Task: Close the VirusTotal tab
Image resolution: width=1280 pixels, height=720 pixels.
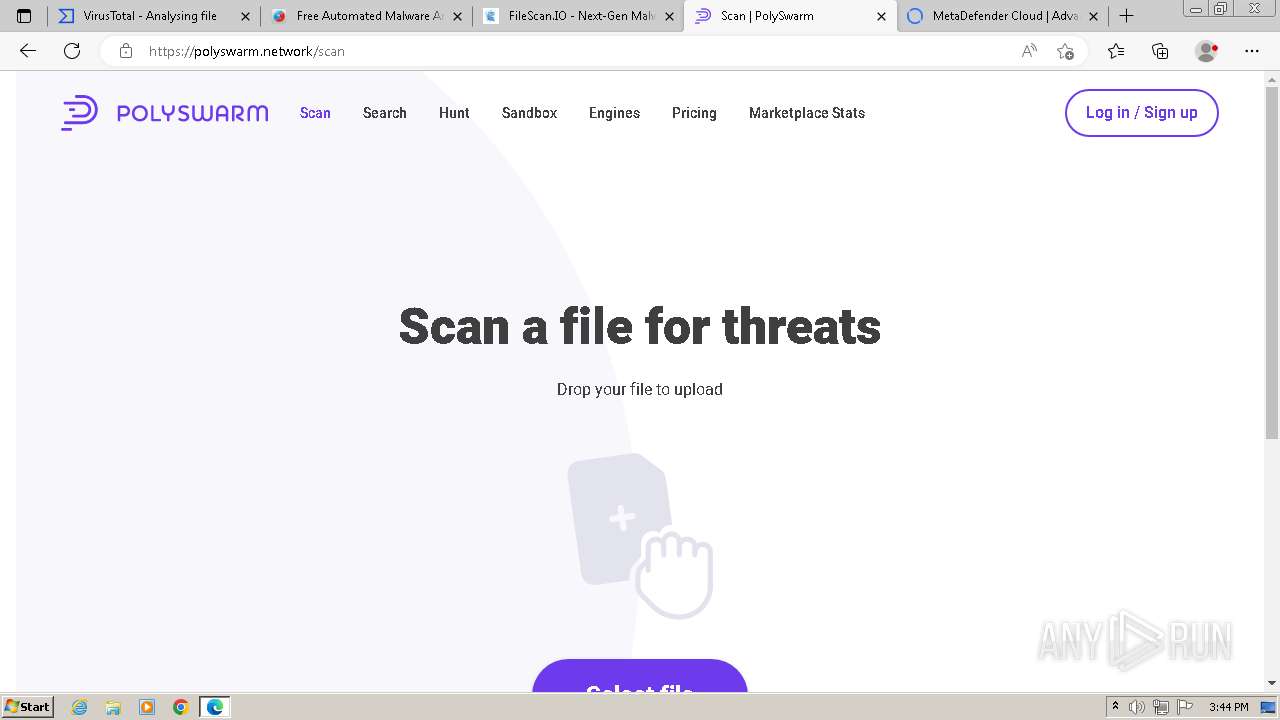Action: pyautogui.click(x=245, y=16)
